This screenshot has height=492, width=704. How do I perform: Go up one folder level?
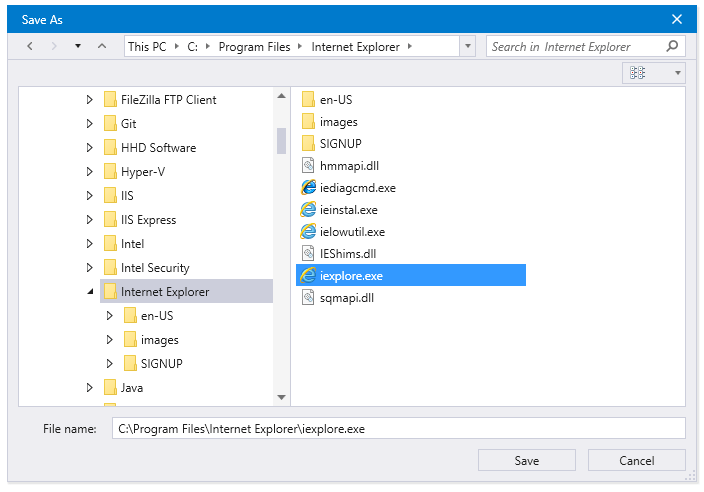102,46
